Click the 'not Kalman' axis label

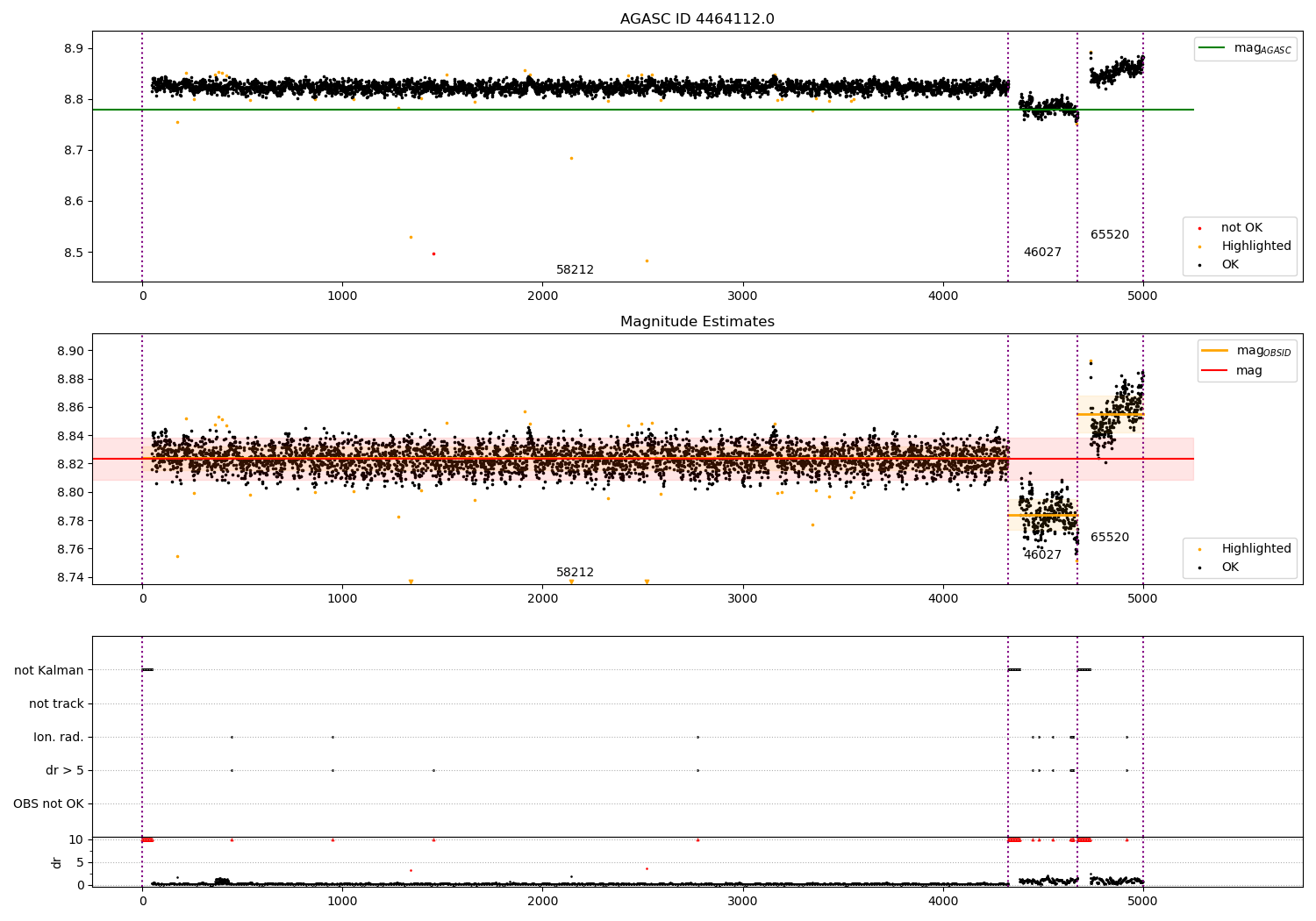coord(49,671)
